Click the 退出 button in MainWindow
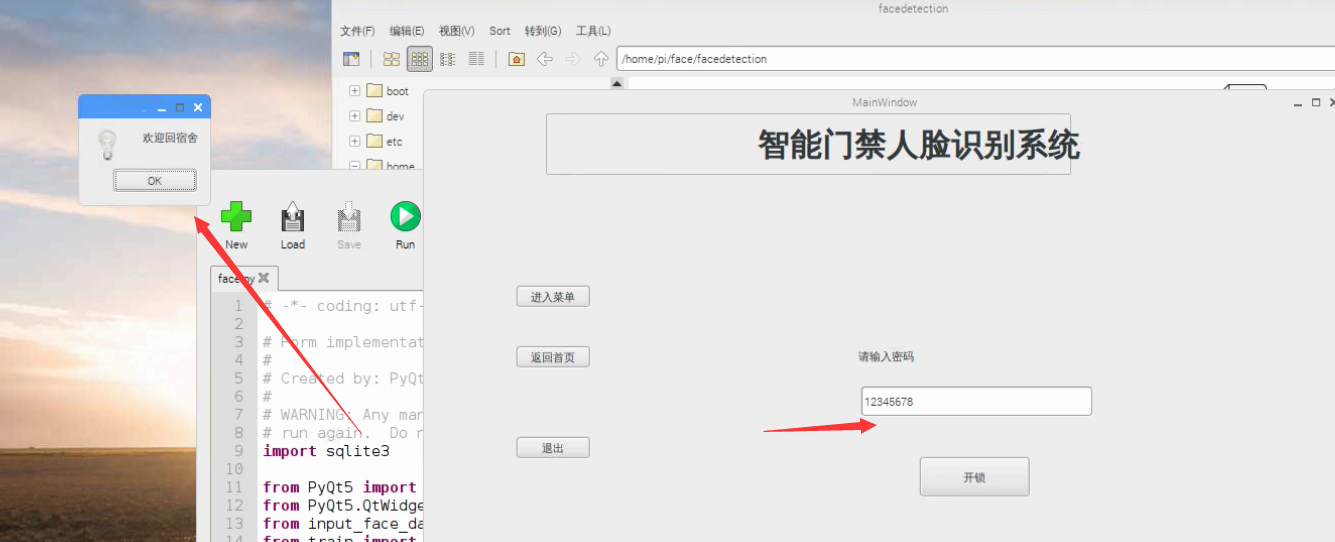 click(553, 448)
